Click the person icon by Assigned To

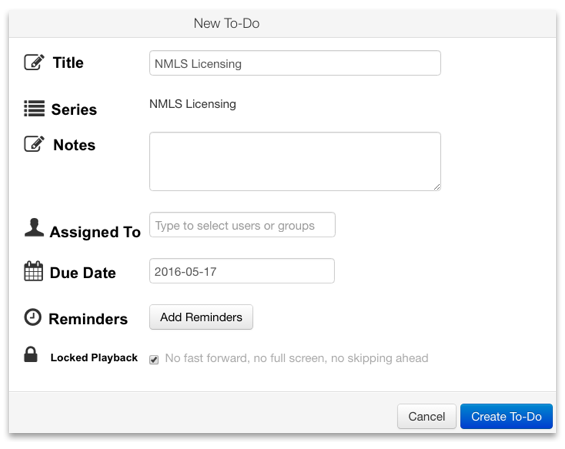coord(34,227)
